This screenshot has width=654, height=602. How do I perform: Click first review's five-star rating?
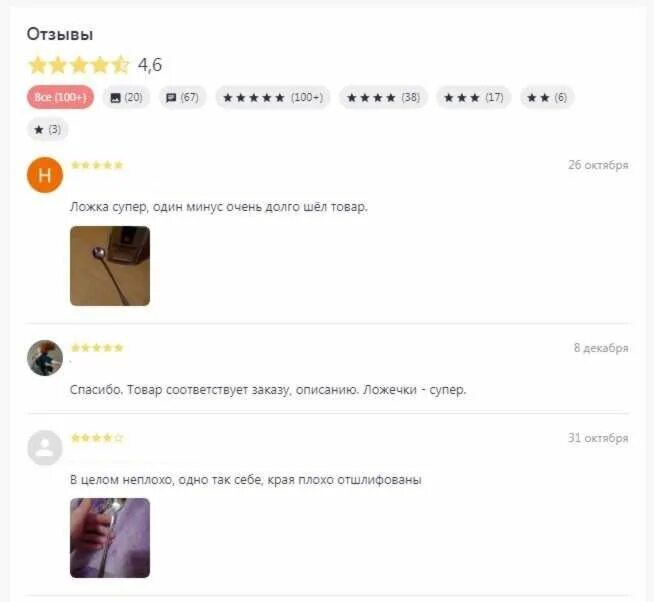pos(97,165)
